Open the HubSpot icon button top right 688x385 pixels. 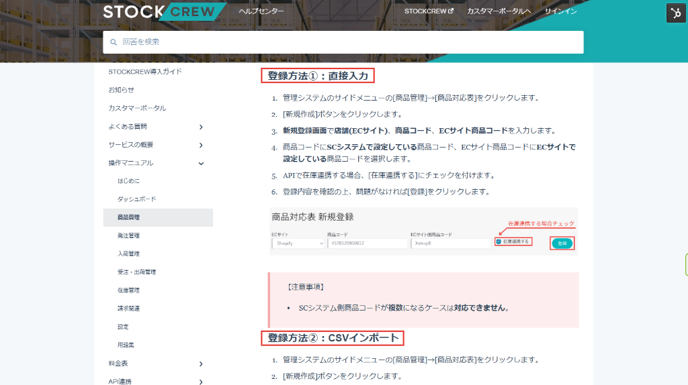pyautogui.click(x=676, y=13)
